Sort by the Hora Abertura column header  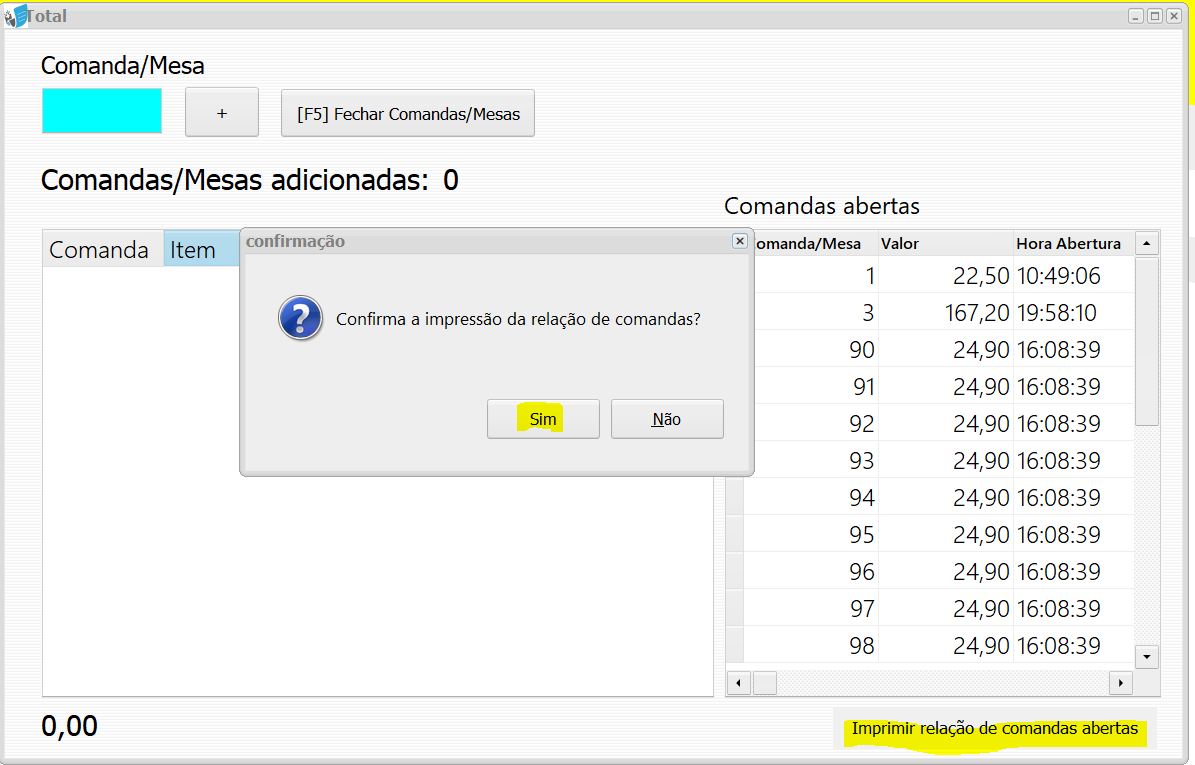coord(1073,244)
